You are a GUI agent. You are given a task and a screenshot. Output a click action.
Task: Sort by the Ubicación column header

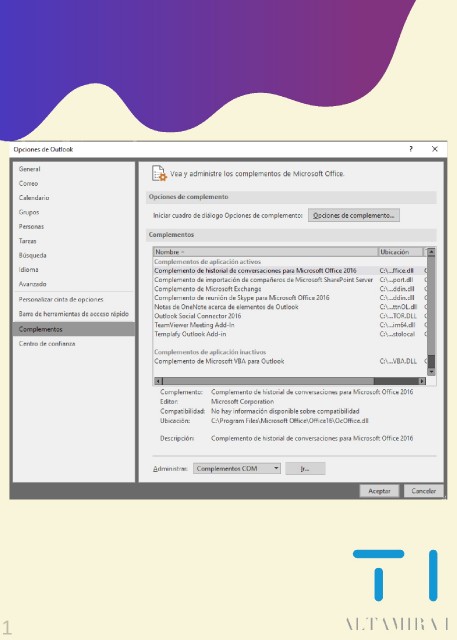point(400,252)
